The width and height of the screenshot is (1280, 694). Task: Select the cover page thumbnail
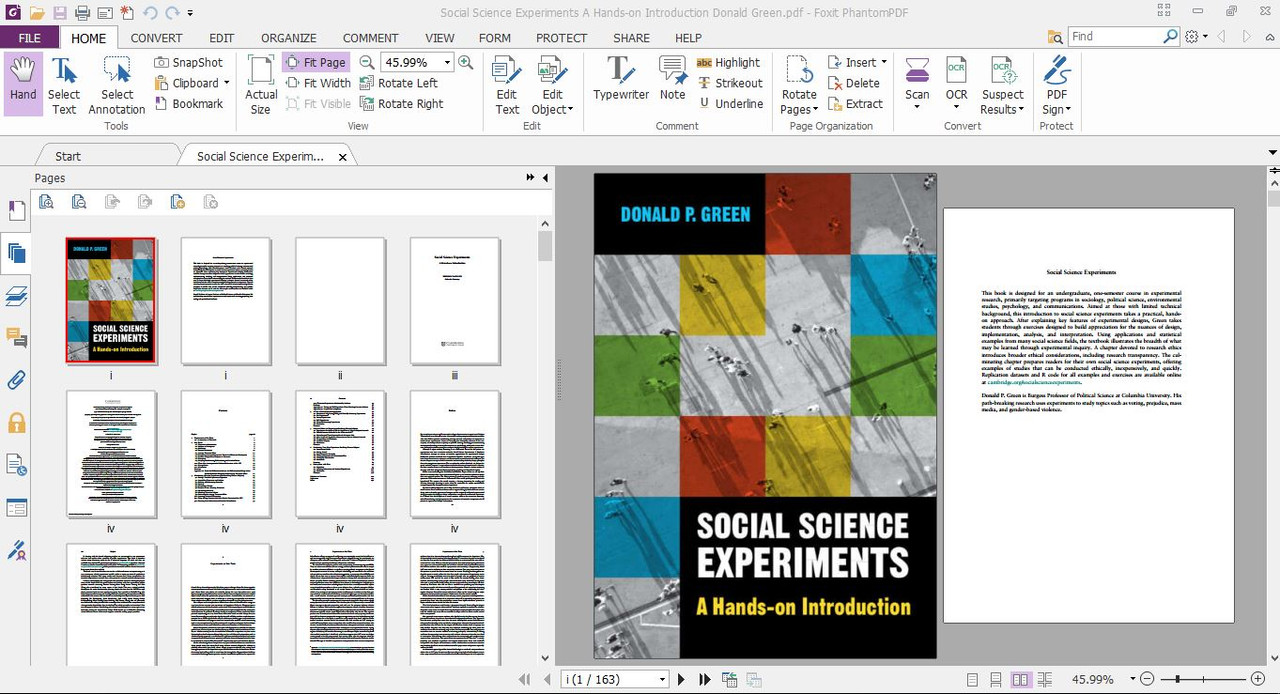tap(111, 300)
